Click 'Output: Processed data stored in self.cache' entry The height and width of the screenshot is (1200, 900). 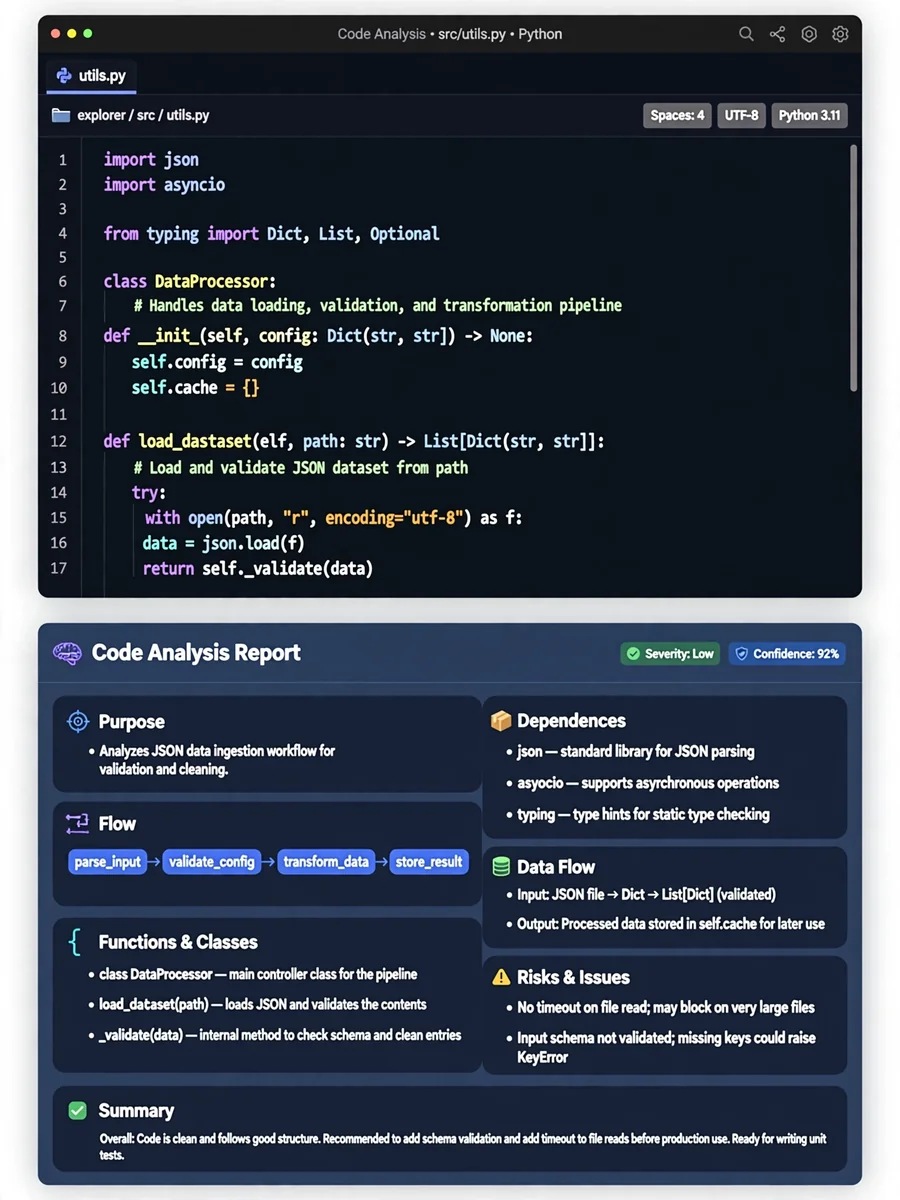click(x=670, y=924)
